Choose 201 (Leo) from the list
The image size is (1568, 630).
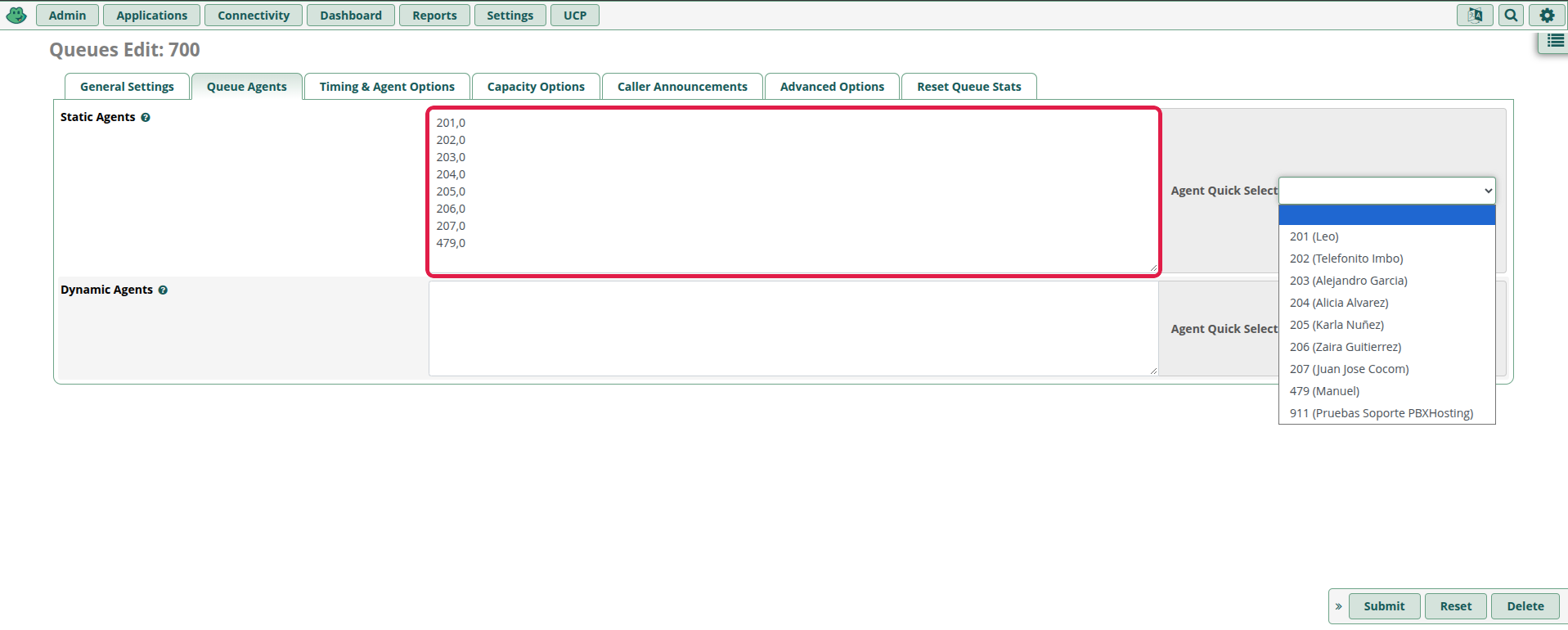click(x=1387, y=236)
